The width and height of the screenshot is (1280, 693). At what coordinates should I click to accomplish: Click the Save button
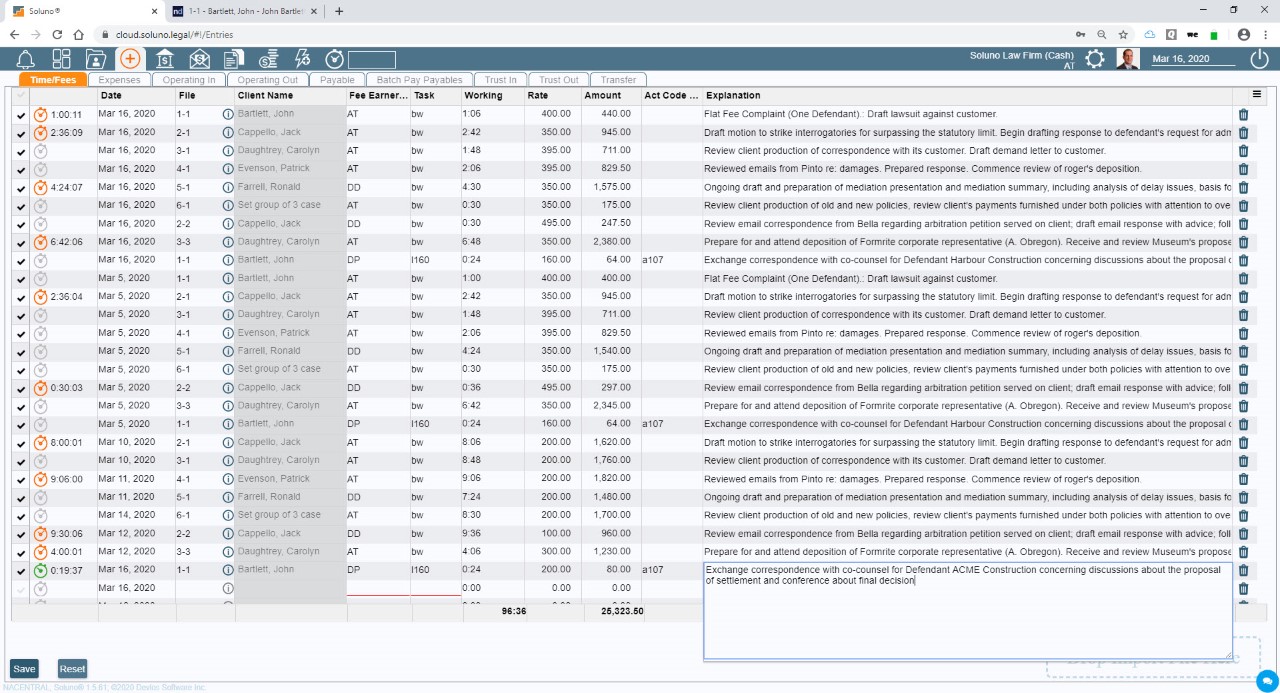pyautogui.click(x=23, y=668)
